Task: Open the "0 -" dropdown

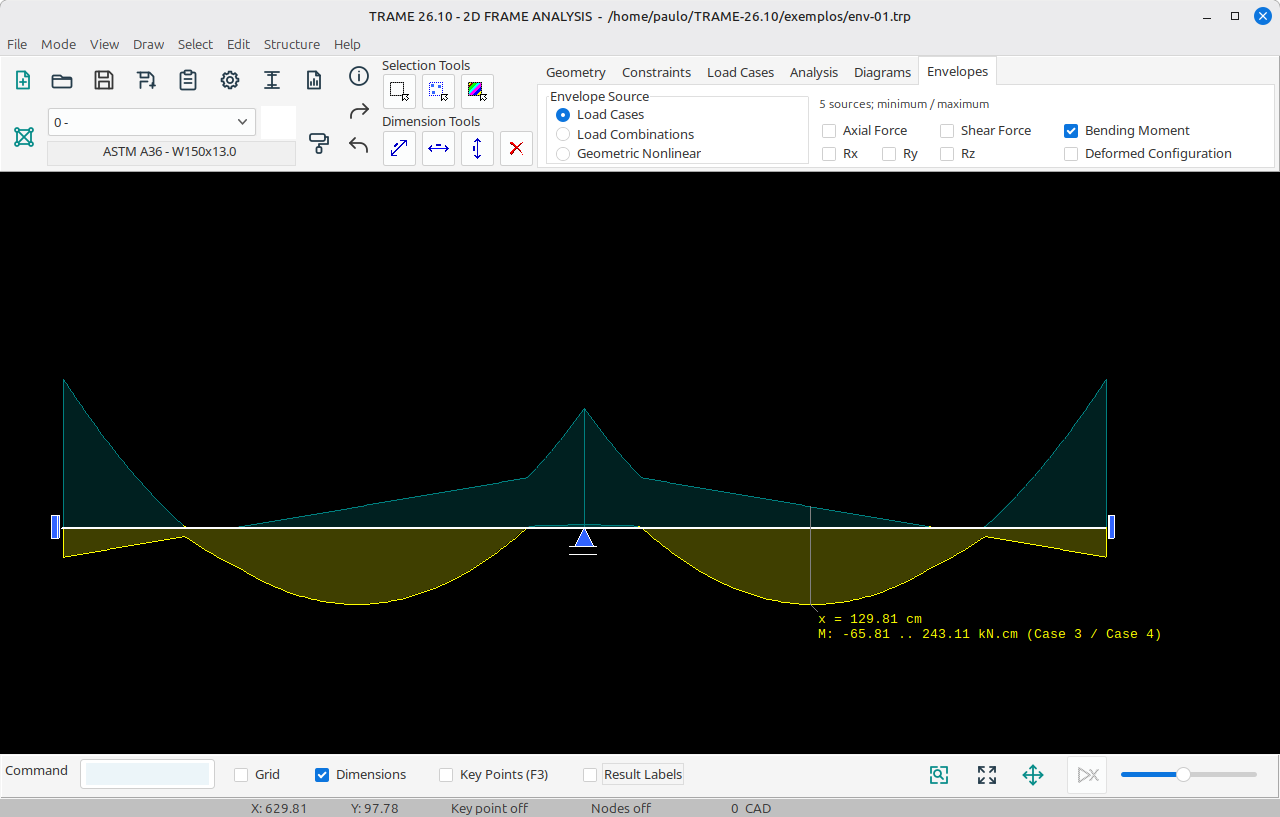Action: point(152,122)
